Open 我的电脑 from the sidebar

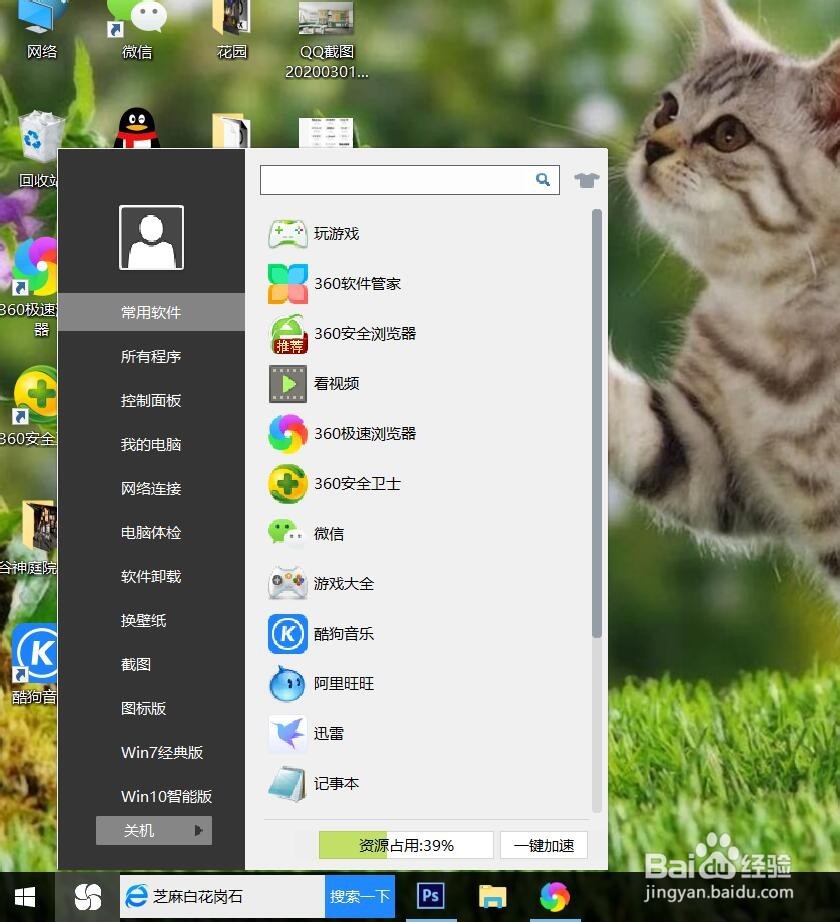[x=151, y=445]
